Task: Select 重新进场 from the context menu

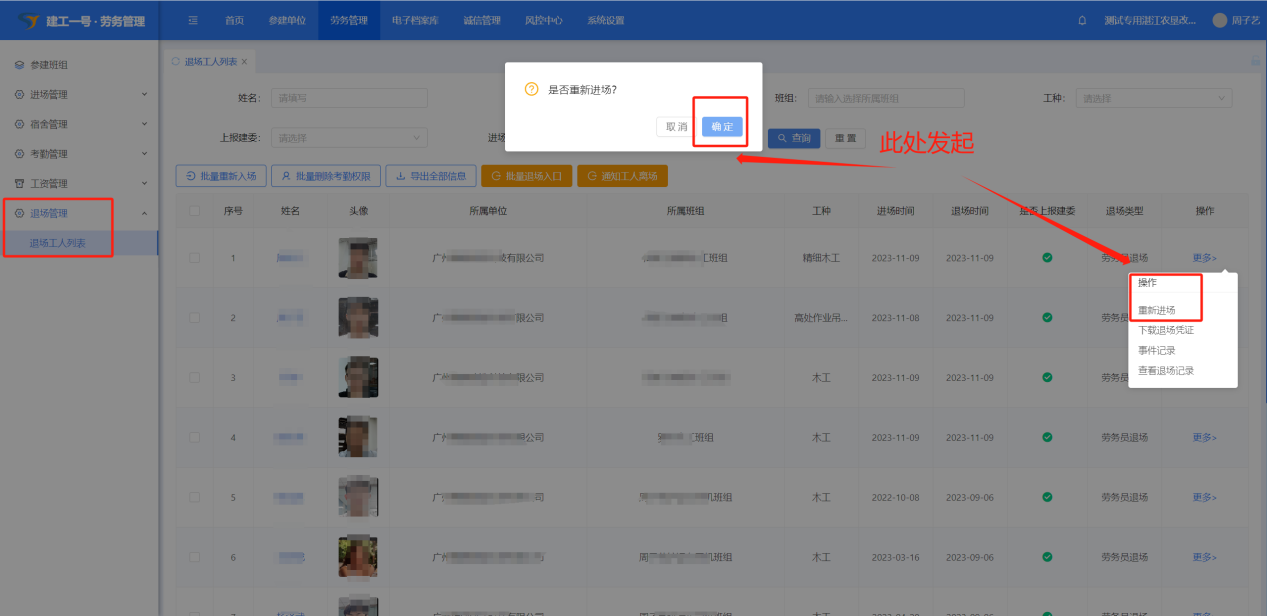Action: 1156,310
